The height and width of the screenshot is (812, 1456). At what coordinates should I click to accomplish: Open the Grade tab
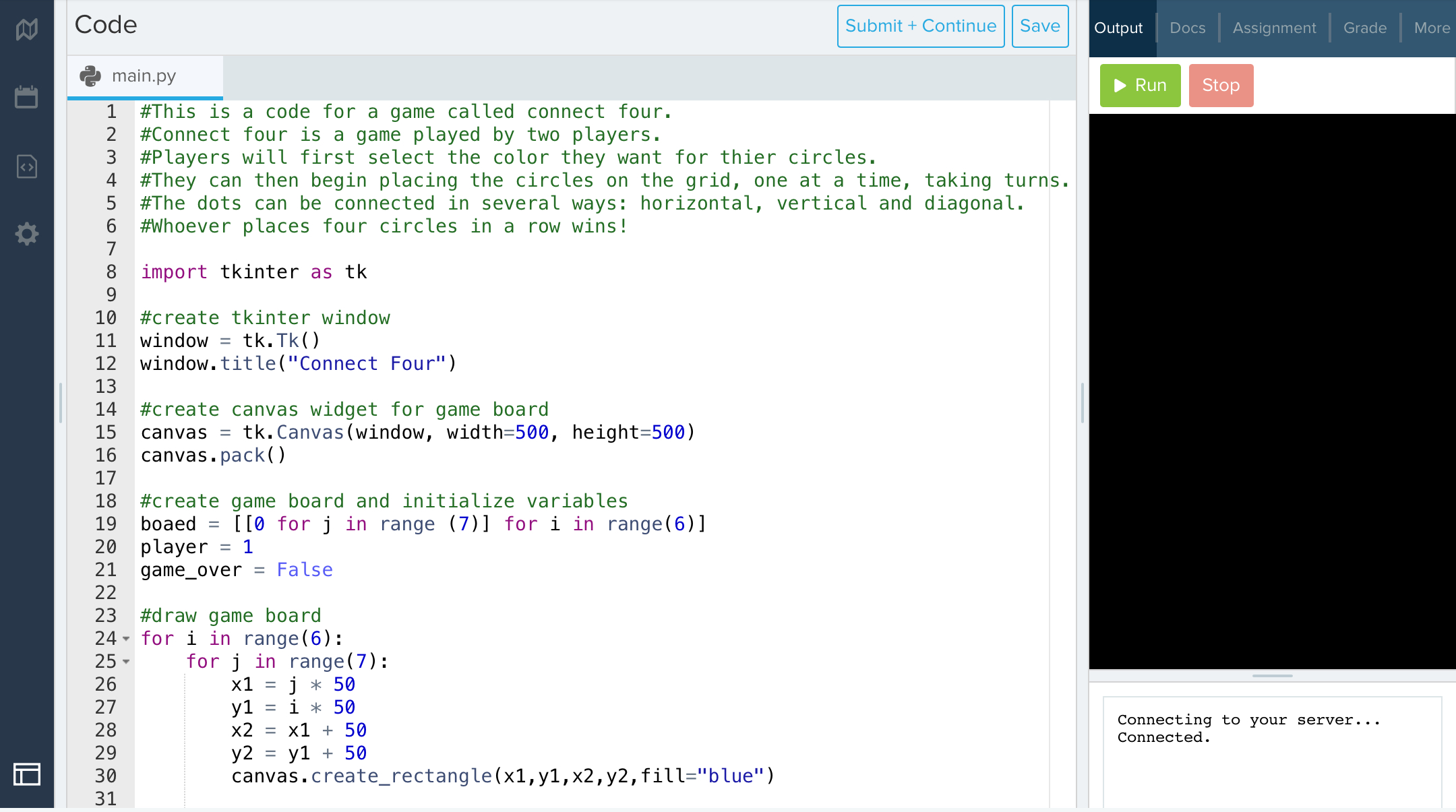(1364, 28)
